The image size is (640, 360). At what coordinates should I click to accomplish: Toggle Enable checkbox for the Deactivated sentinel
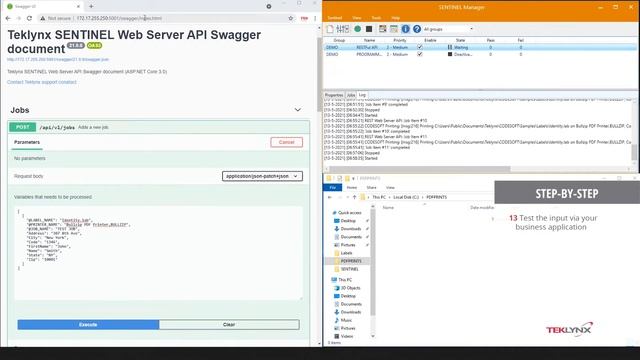tap(420, 54)
